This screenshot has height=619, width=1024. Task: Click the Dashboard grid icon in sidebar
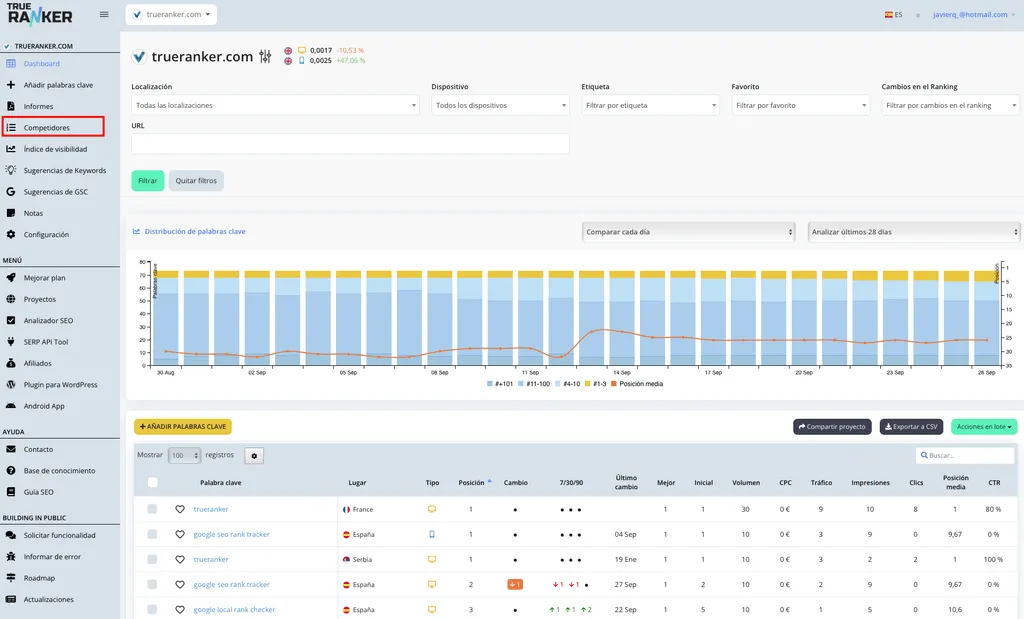[x=10, y=63]
